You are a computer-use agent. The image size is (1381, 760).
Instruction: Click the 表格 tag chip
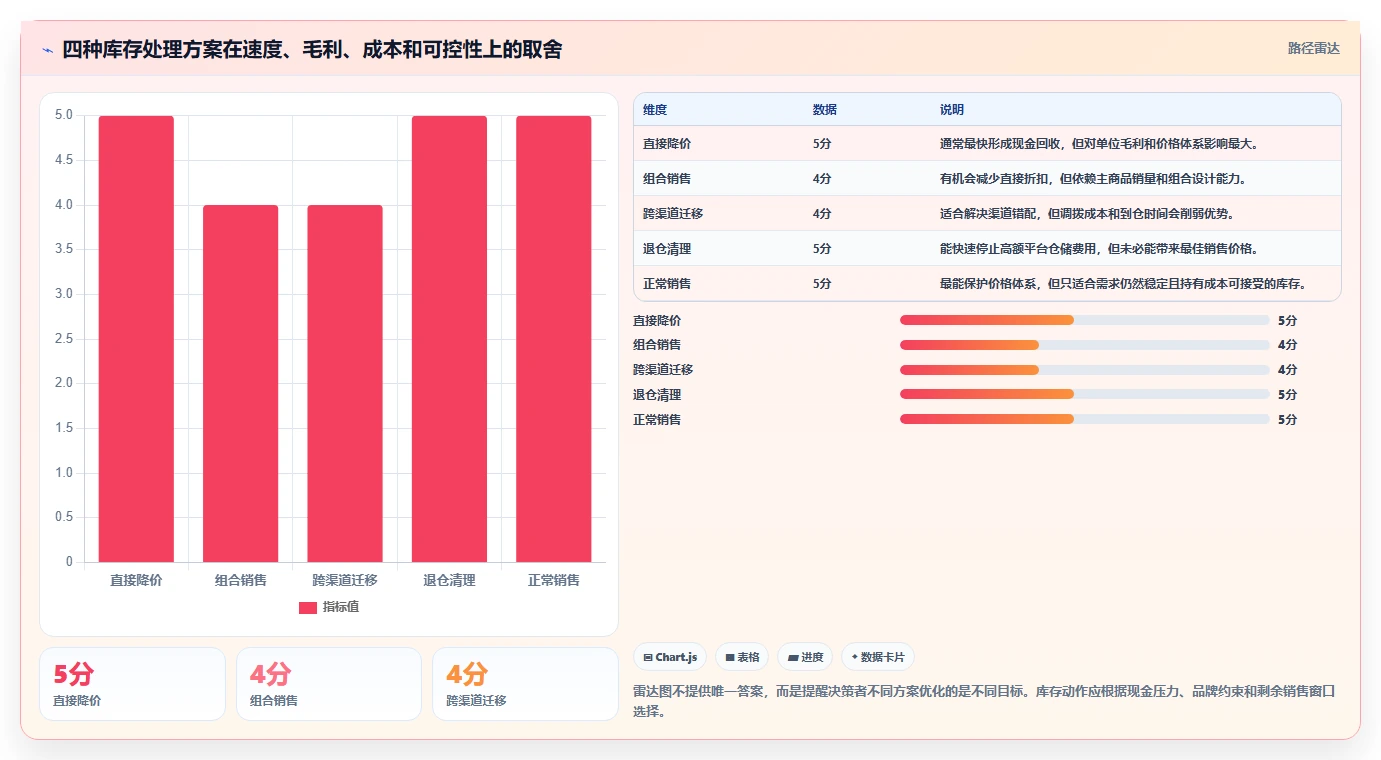(742, 657)
